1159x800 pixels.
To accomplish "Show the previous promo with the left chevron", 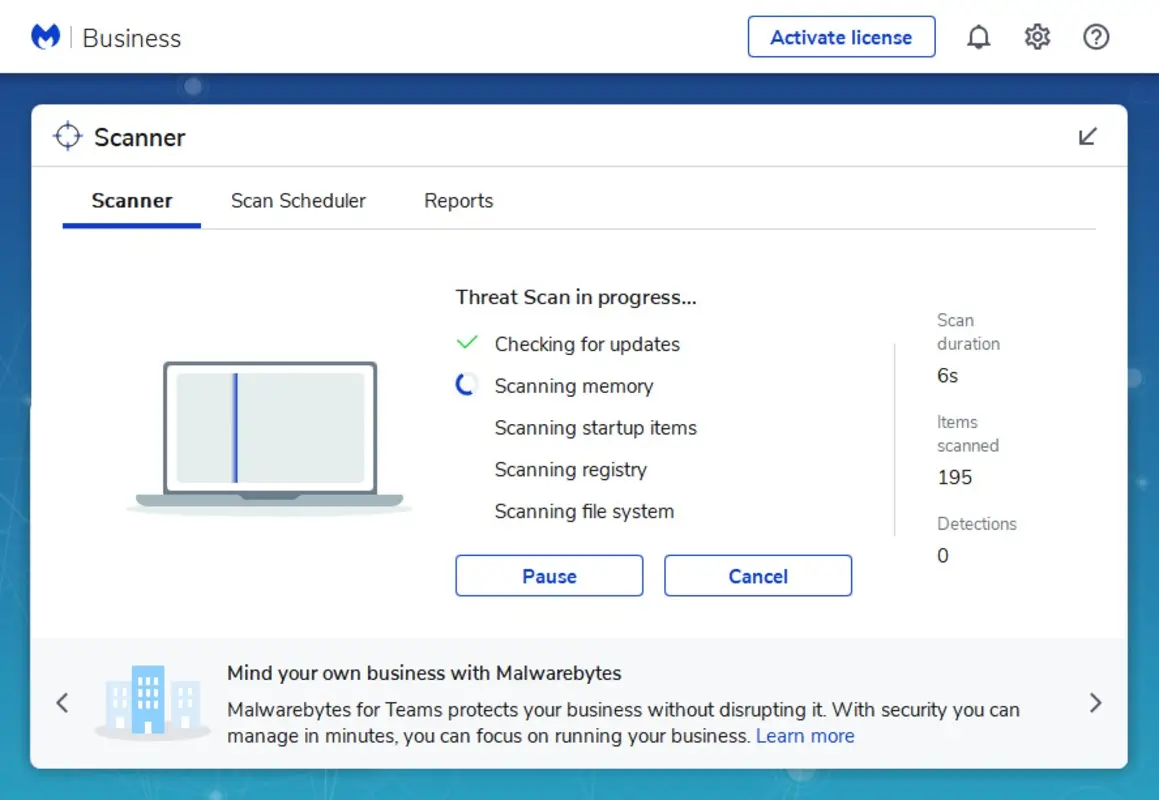I will 62,702.
